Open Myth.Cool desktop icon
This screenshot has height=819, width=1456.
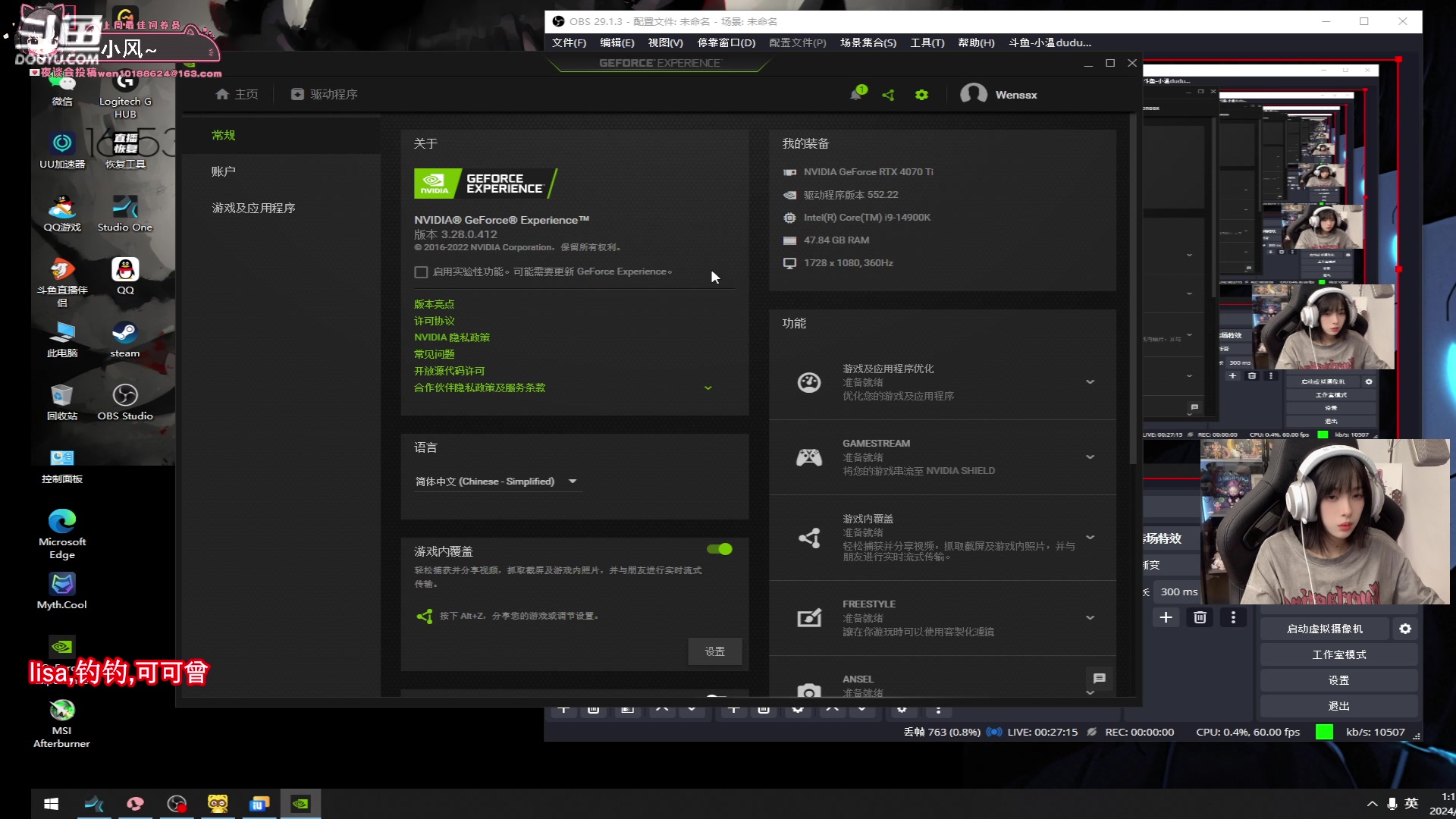coord(62,591)
